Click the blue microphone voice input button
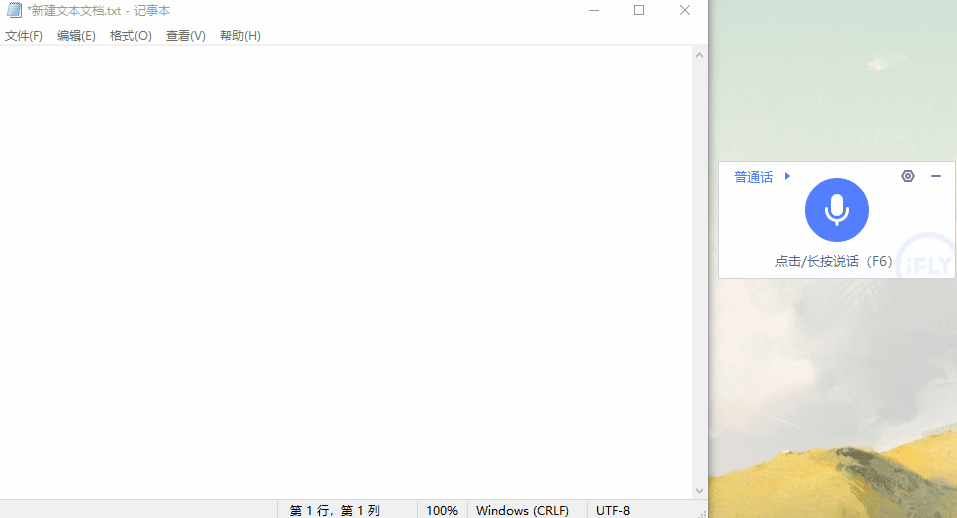 [x=836, y=210]
